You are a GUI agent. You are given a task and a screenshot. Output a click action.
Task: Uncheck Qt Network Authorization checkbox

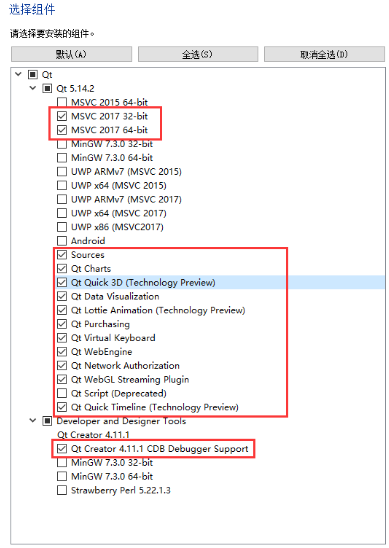tap(62, 366)
